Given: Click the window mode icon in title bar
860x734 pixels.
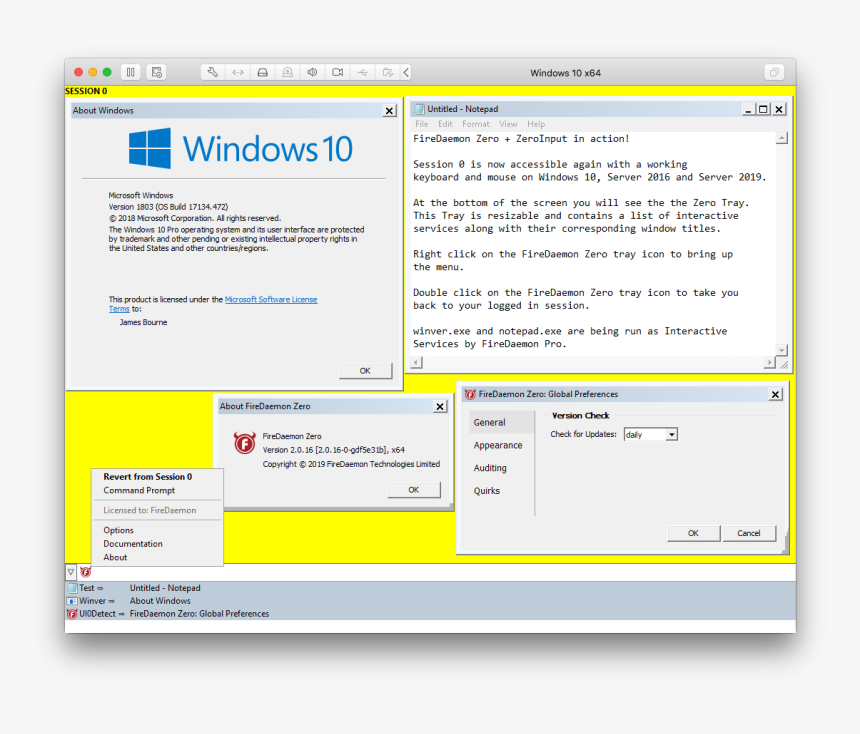Looking at the screenshot, I should point(774,72).
